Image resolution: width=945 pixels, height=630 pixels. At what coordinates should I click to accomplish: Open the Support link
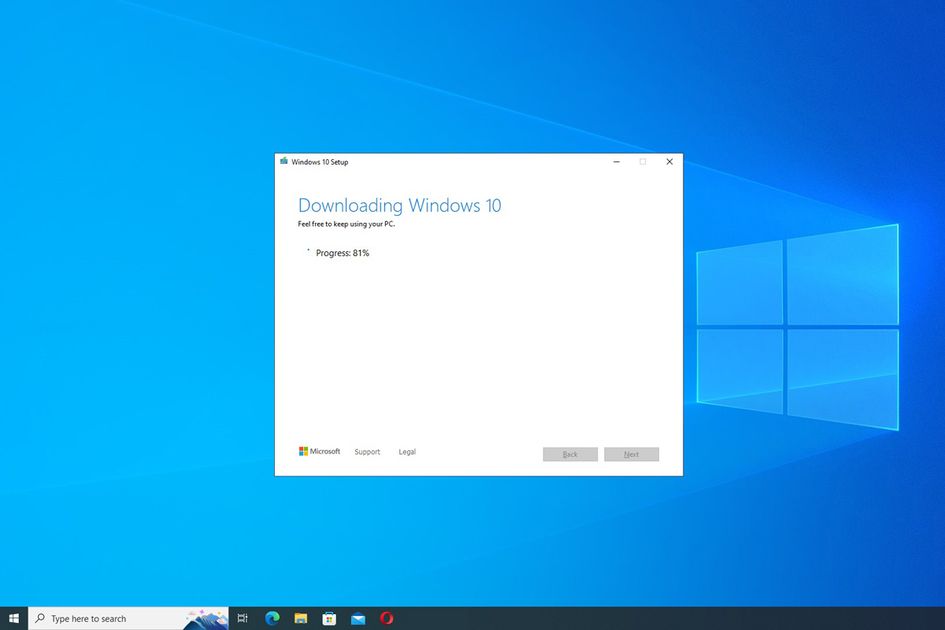point(367,452)
